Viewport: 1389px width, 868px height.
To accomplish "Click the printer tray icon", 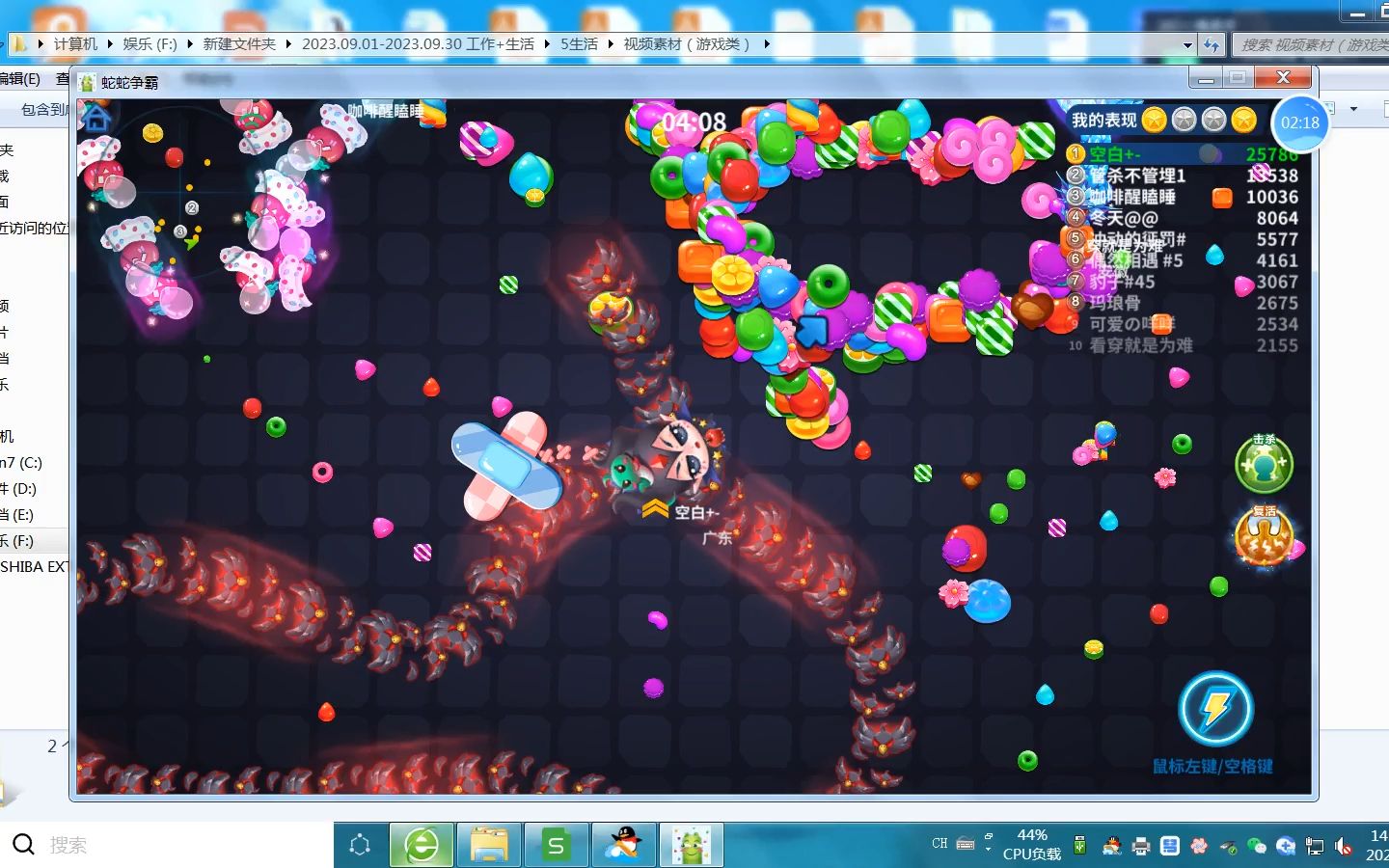I will (1141, 846).
